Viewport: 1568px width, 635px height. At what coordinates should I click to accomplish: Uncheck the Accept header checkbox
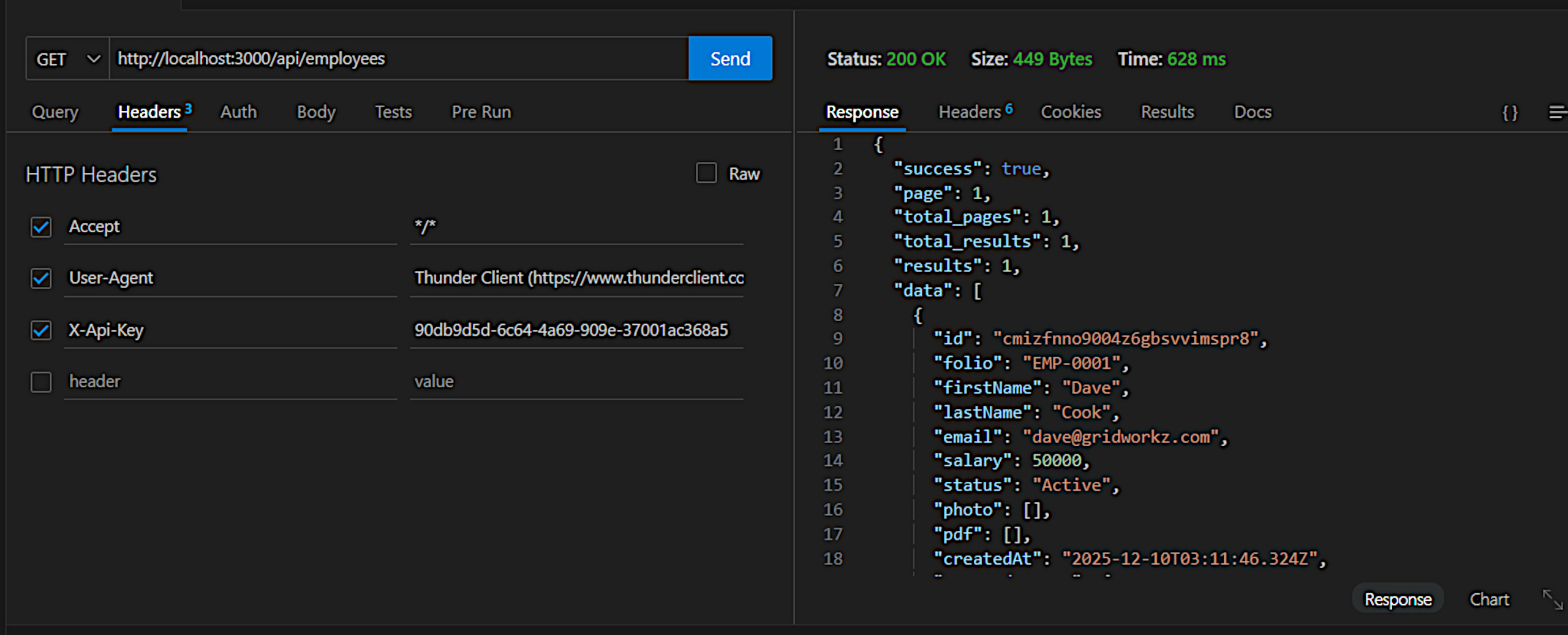[x=41, y=227]
